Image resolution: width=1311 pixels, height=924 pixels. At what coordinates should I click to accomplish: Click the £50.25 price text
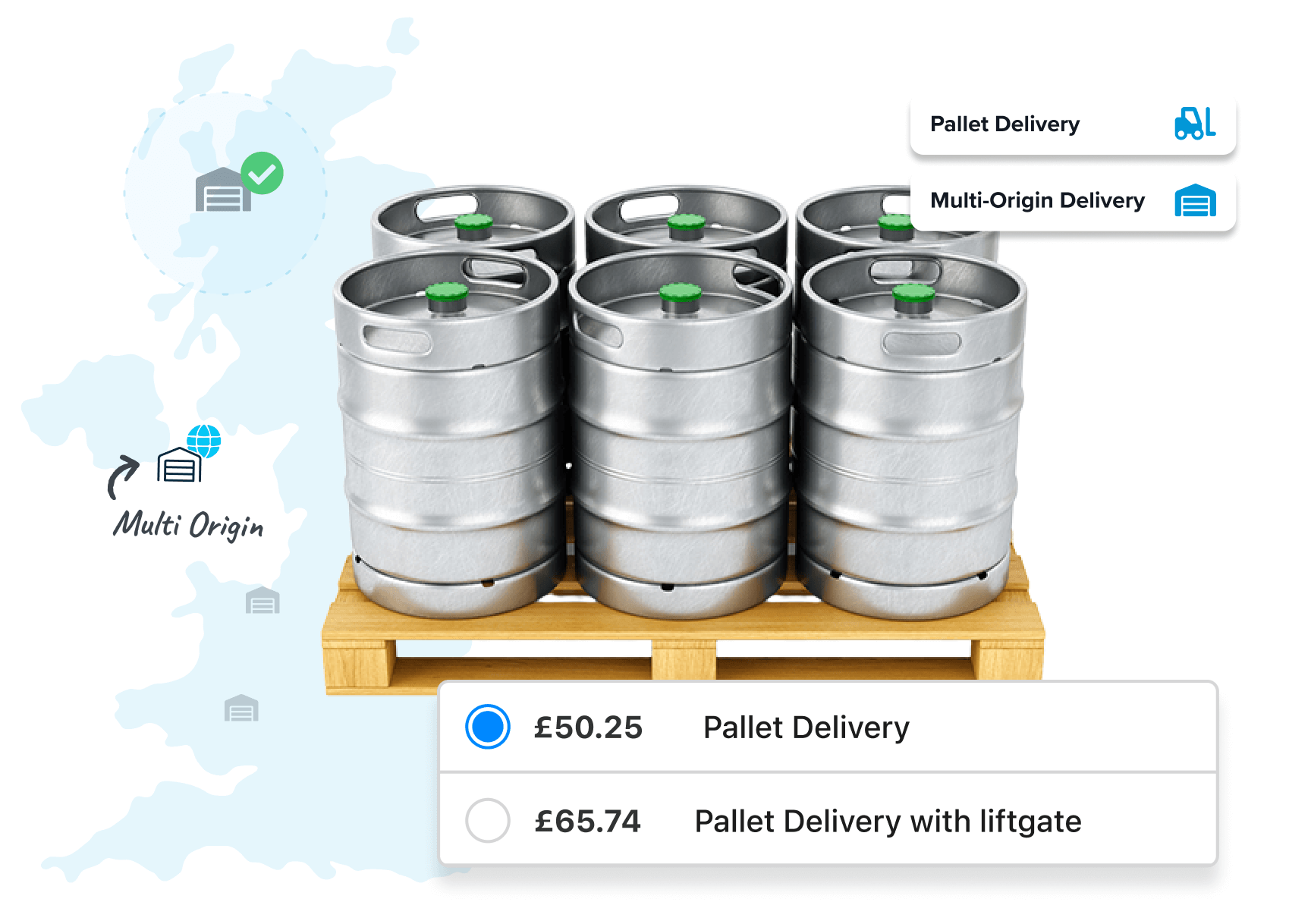[588, 728]
